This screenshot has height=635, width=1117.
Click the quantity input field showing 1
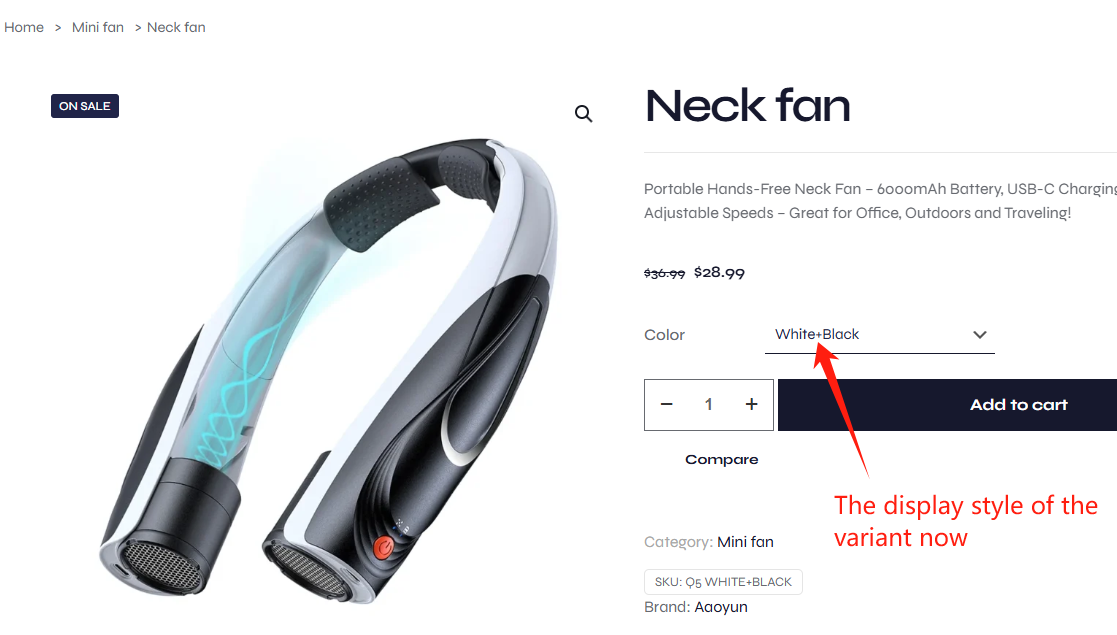708,404
